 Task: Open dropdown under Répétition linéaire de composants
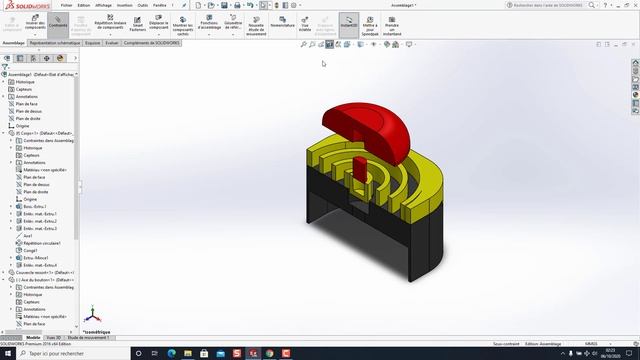click(x=110, y=34)
